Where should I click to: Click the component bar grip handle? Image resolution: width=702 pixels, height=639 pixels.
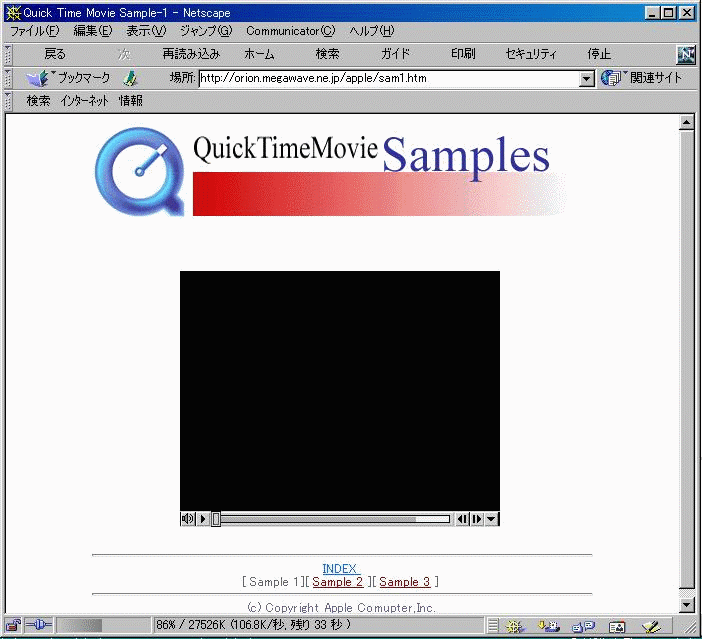(x=492, y=625)
